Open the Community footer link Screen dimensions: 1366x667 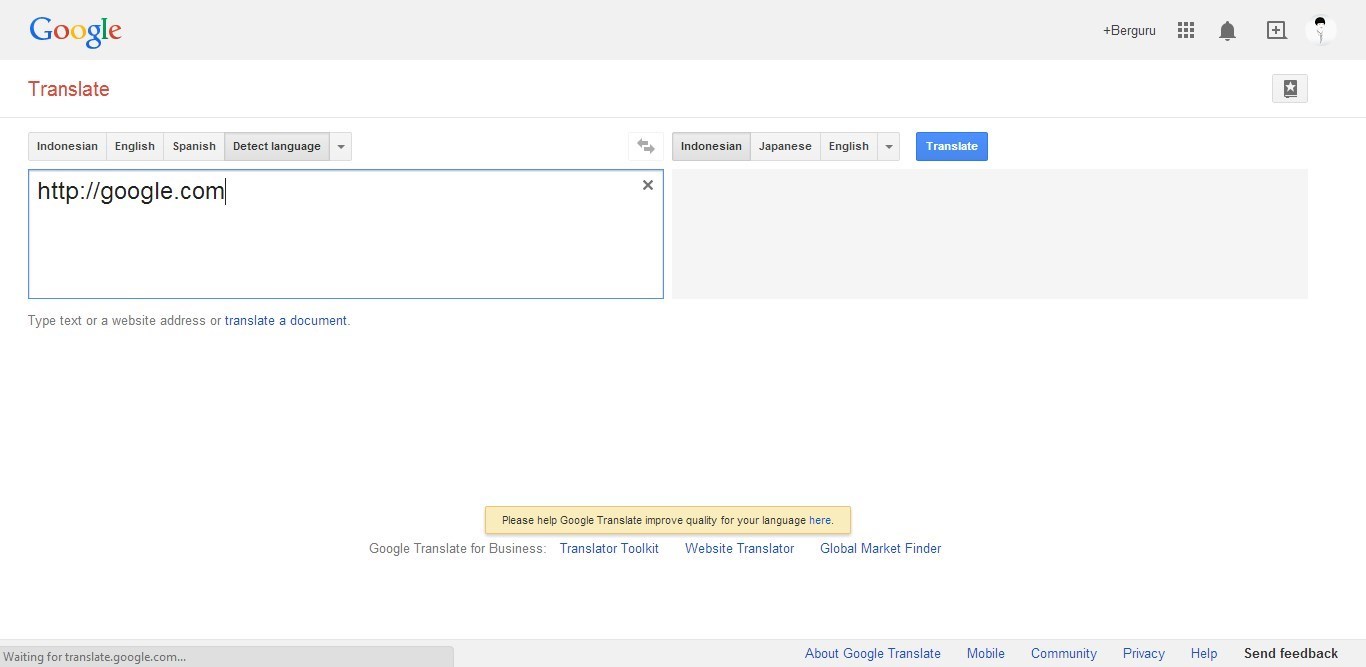(1064, 654)
